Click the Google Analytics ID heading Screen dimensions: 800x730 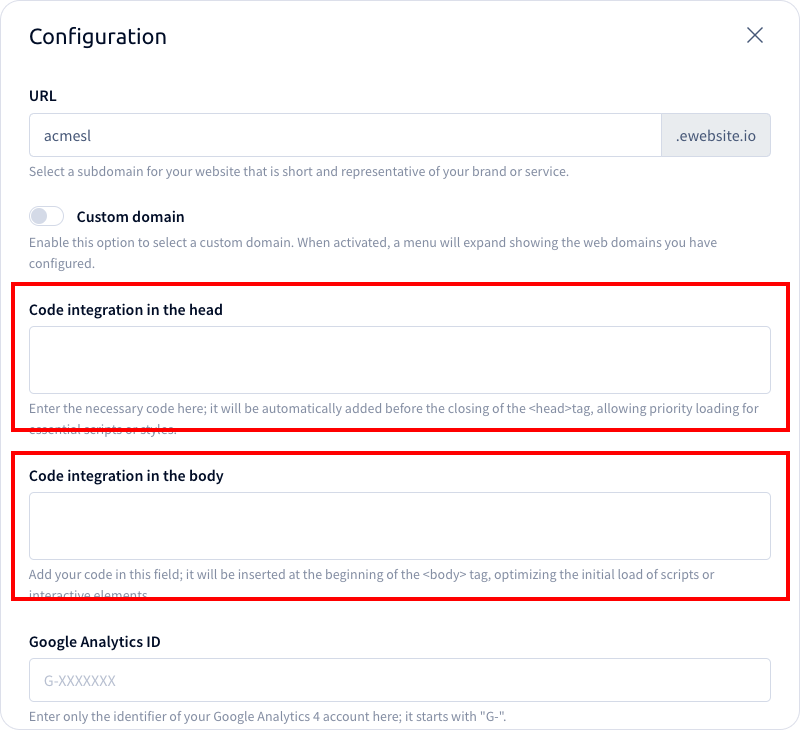(95, 641)
